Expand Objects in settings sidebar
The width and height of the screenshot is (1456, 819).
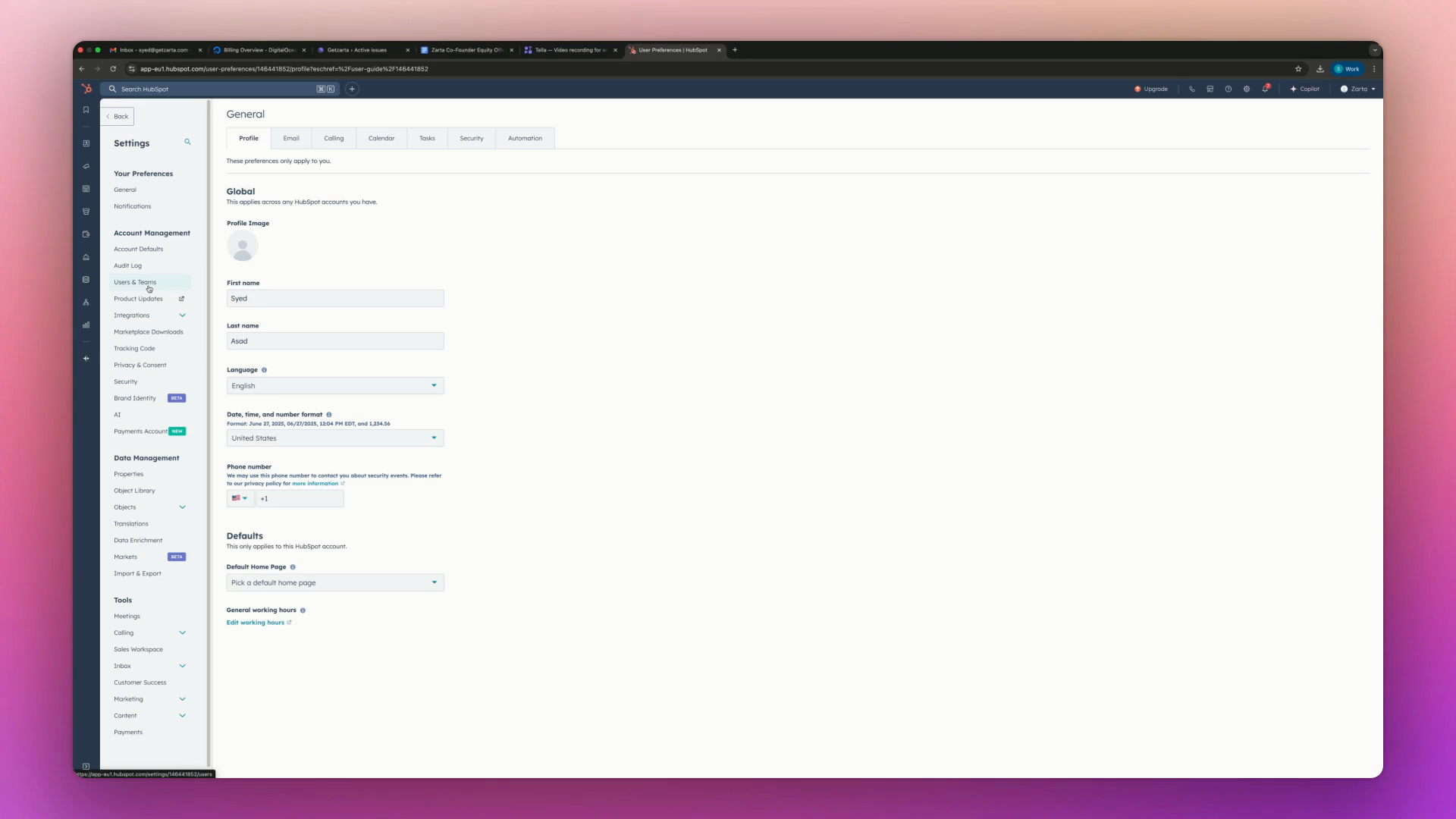coord(182,507)
